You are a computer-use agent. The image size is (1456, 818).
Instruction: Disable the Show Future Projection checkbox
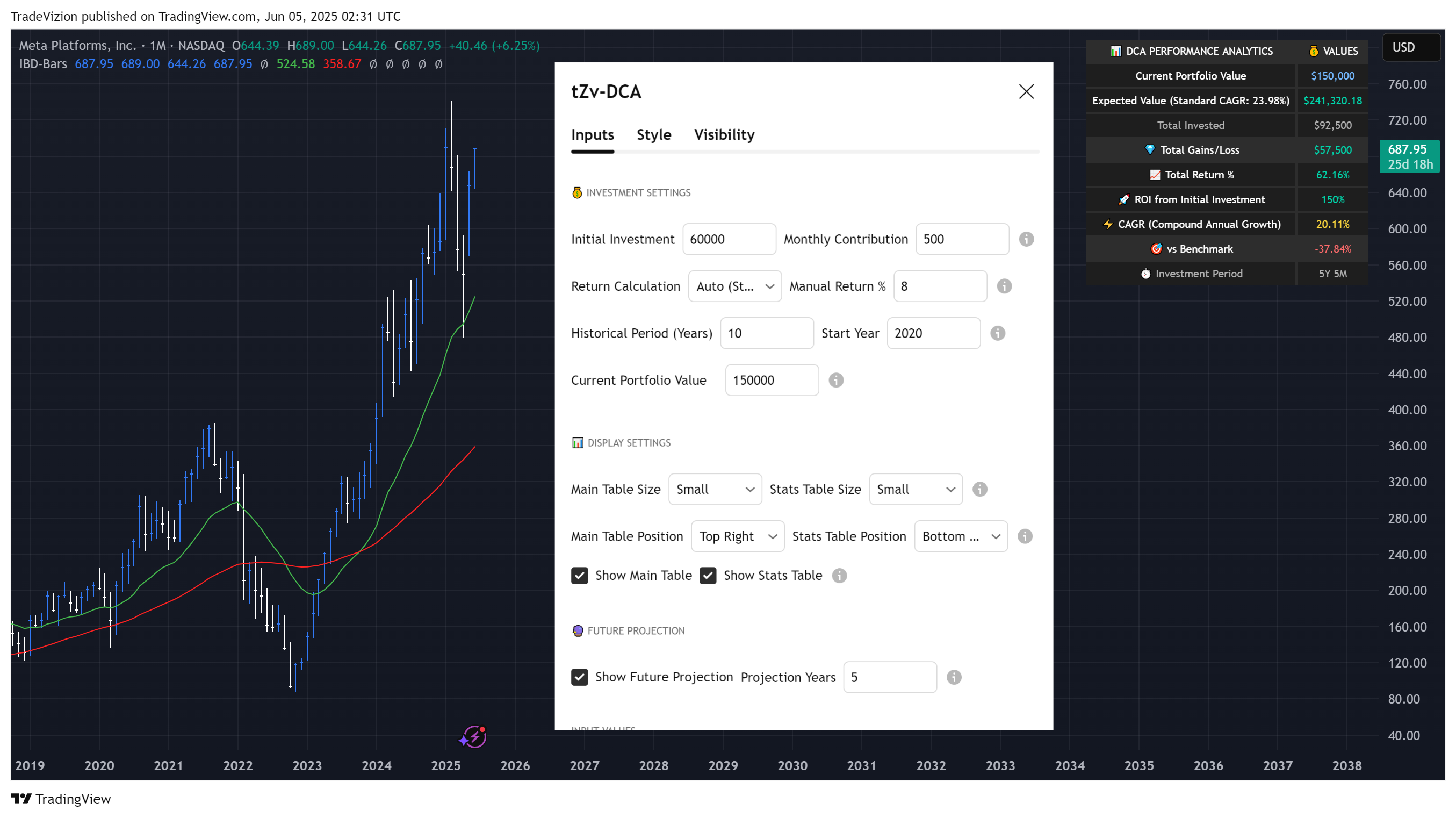click(x=579, y=677)
